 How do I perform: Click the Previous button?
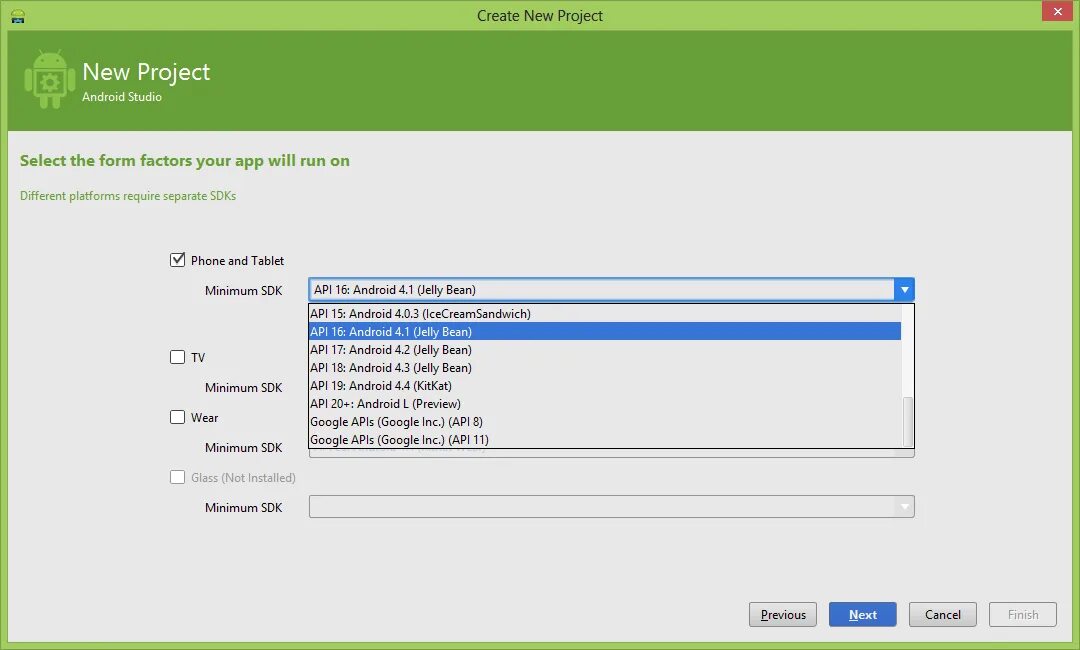[x=782, y=614]
